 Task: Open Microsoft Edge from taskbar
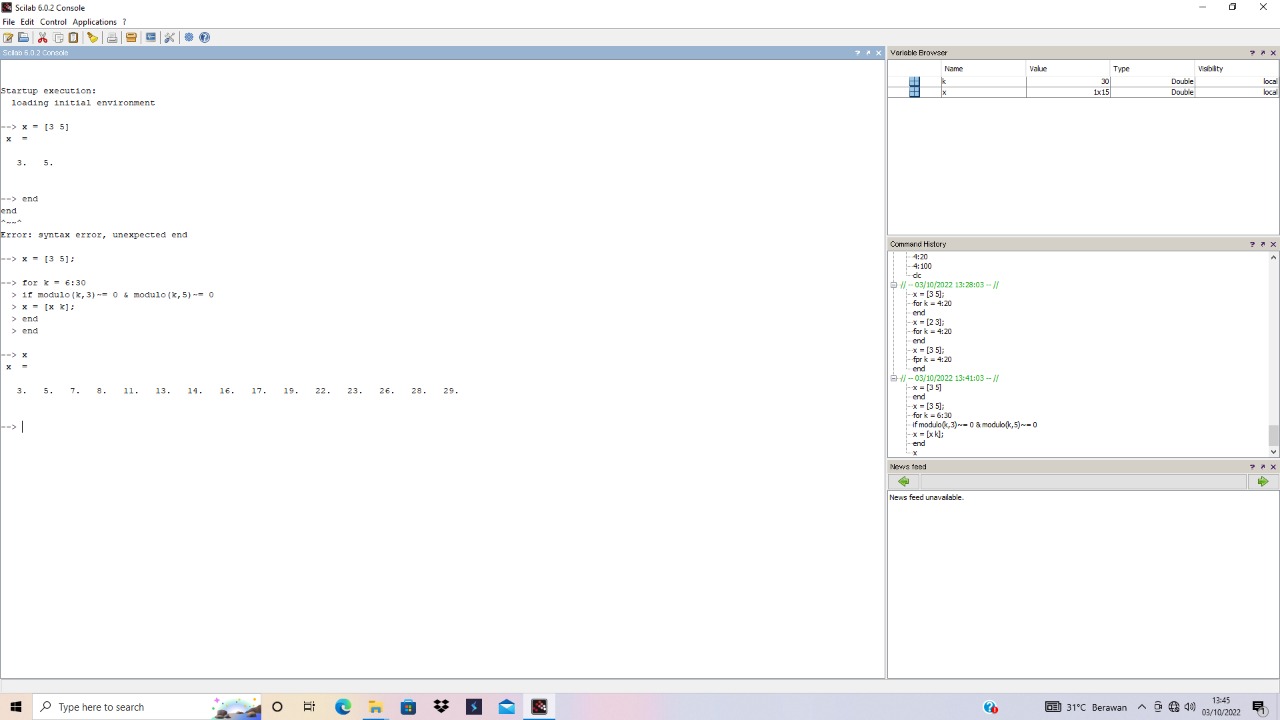343,707
